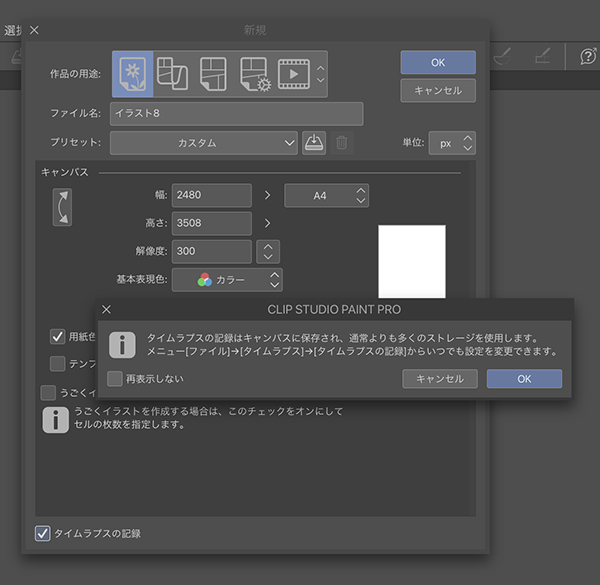Select the Comic work type icon
Image resolution: width=600 pixels, height=585 pixels.
[x=214, y=74]
